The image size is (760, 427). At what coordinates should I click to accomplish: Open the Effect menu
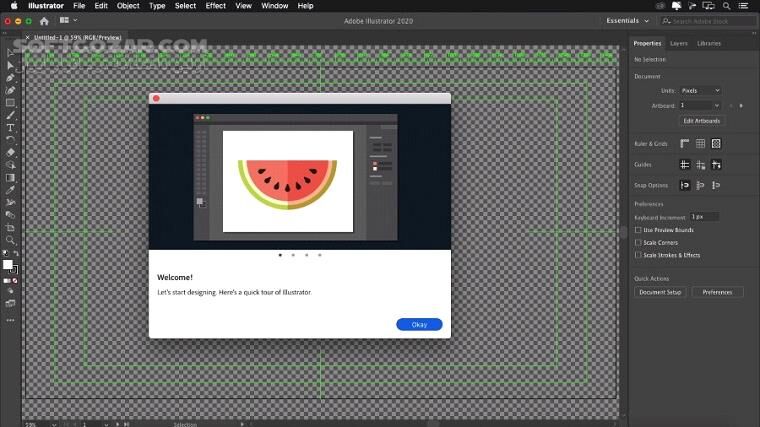click(216, 6)
